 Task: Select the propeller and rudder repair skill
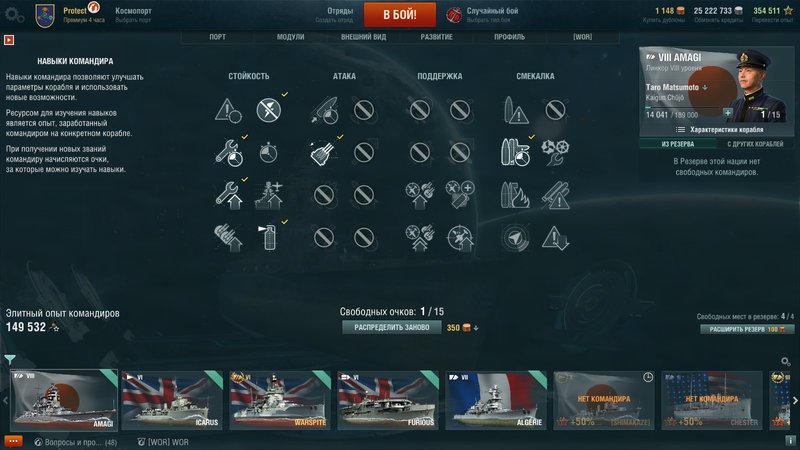tap(555, 152)
